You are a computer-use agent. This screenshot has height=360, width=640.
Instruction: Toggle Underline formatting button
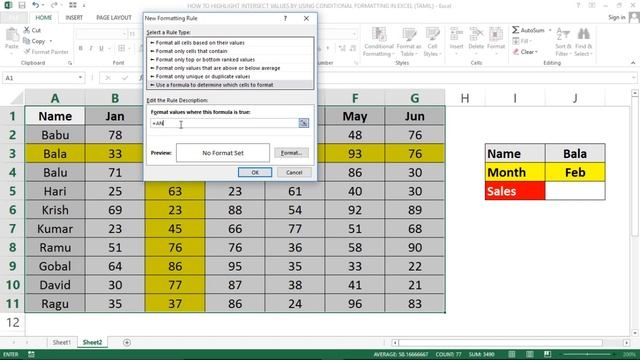pos(101,48)
